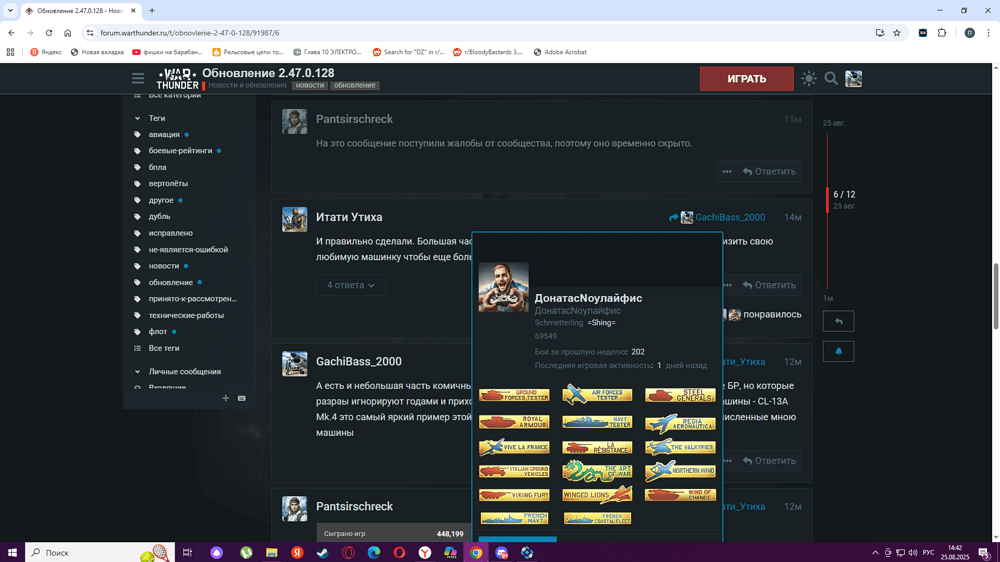
Task: Open the Steel Generals badge
Action: (680, 395)
